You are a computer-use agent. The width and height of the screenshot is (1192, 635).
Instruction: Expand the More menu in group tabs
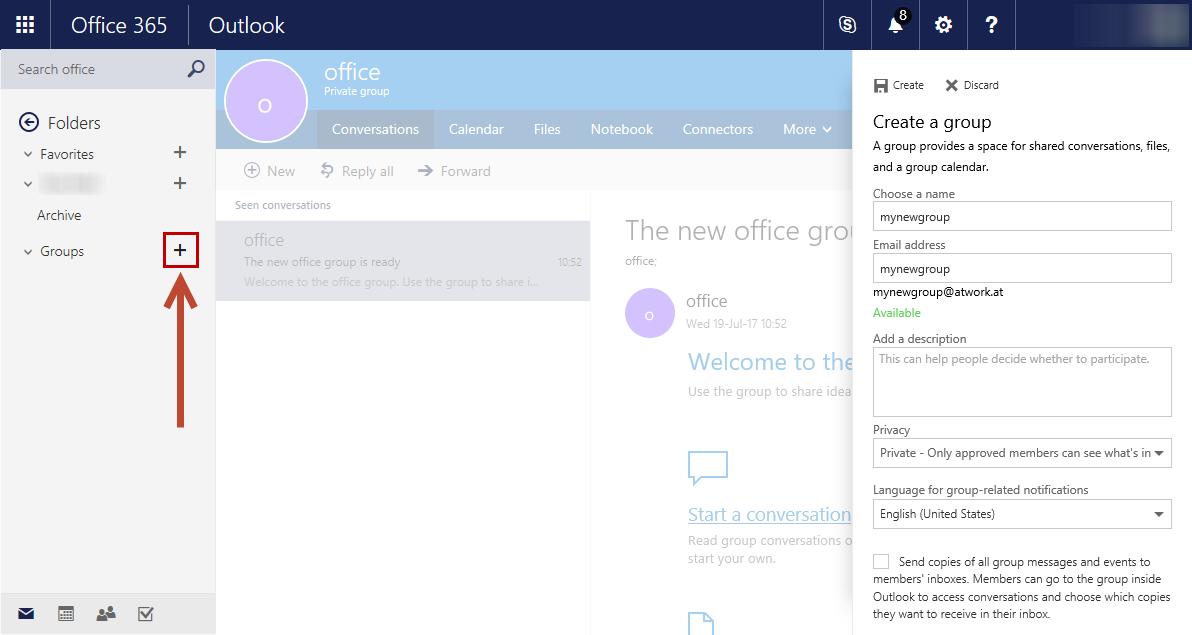pos(807,129)
